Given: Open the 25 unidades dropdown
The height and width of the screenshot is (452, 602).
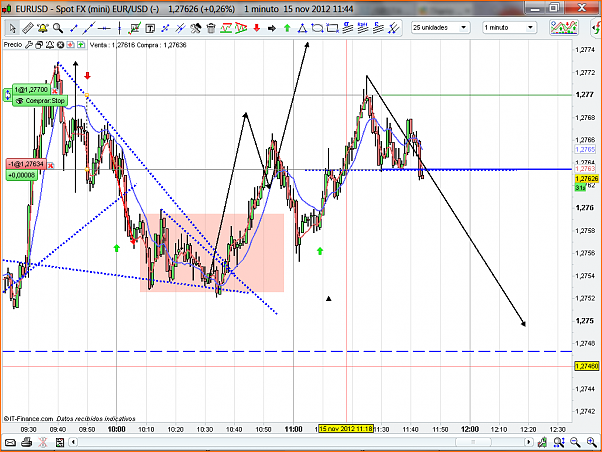Looking at the screenshot, I should 441,28.
